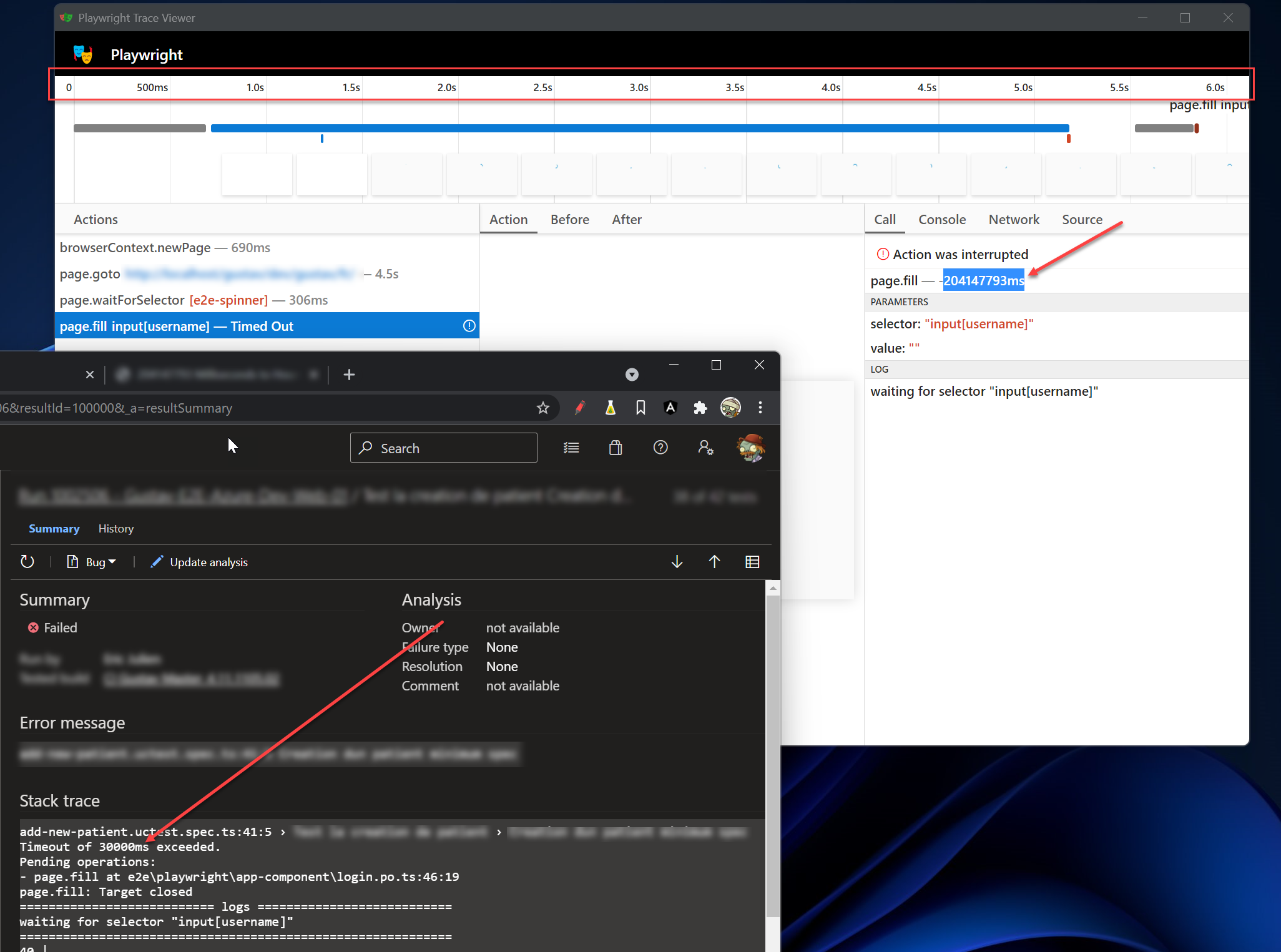Select the page.waitForSelector [e2e-spinner] action
The width and height of the screenshot is (1281, 952).
(267, 300)
